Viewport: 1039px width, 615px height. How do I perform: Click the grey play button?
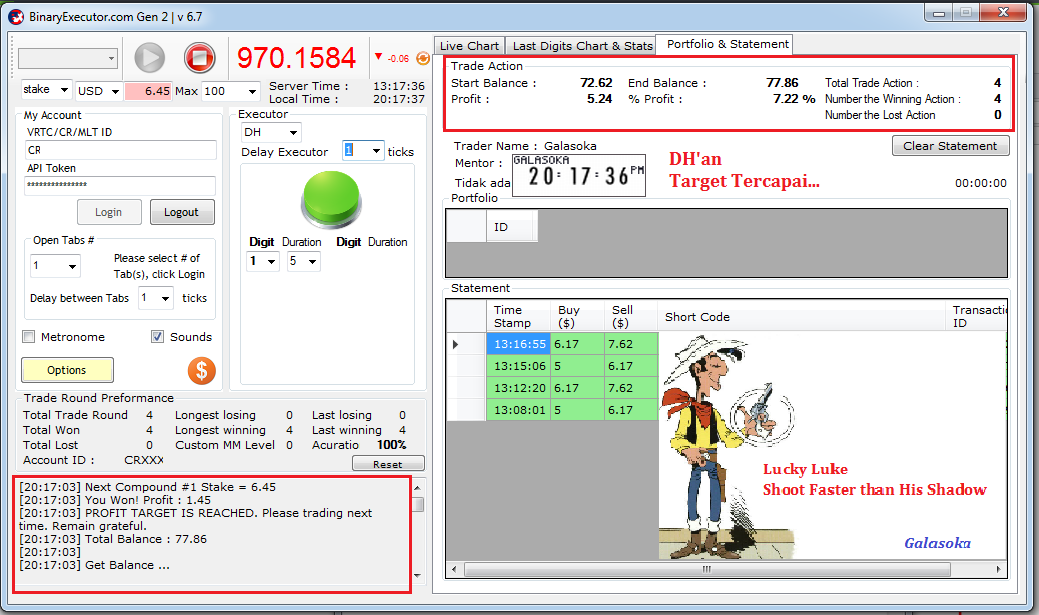[x=150, y=58]
